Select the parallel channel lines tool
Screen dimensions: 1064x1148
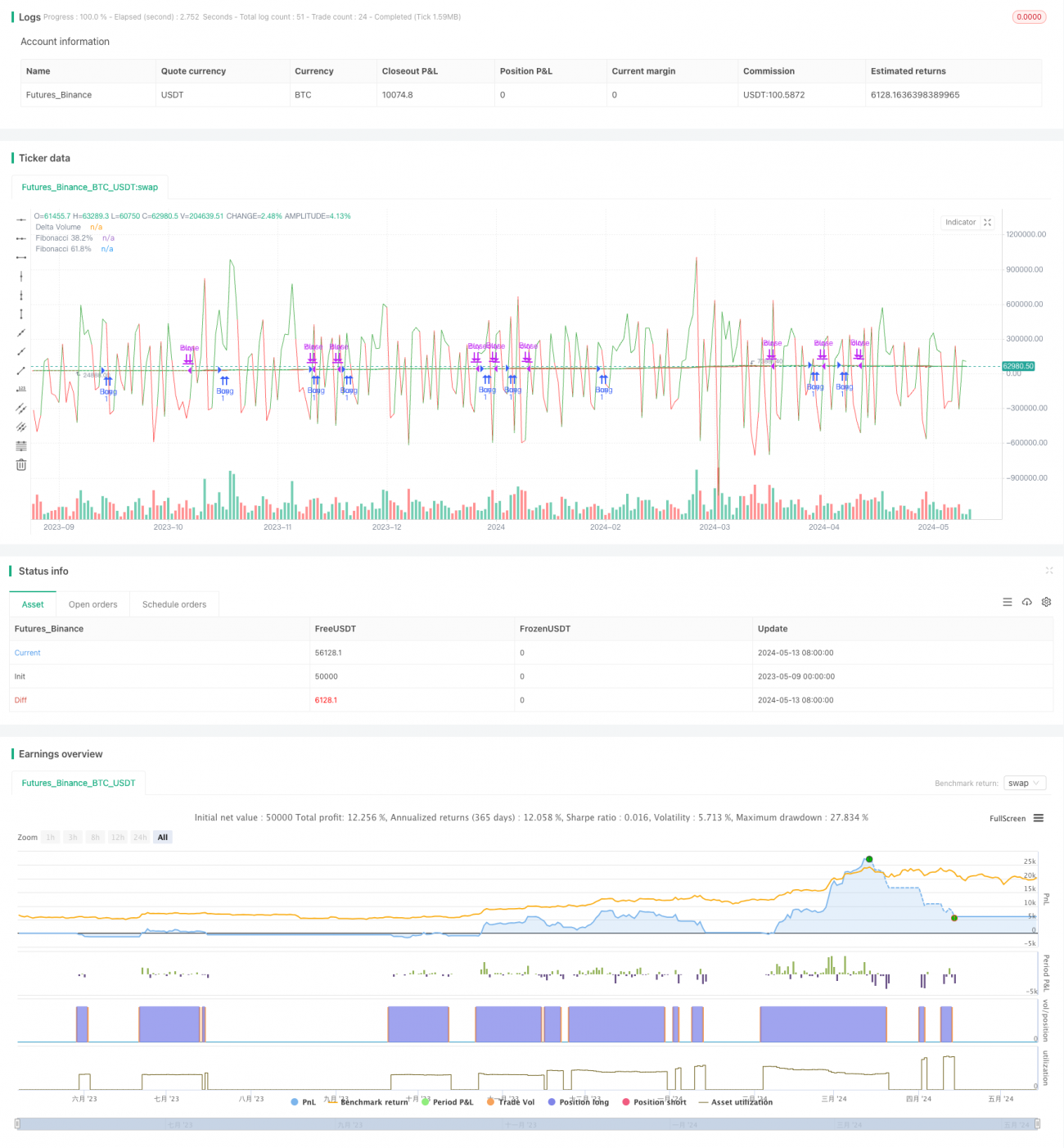pos(21,408)
